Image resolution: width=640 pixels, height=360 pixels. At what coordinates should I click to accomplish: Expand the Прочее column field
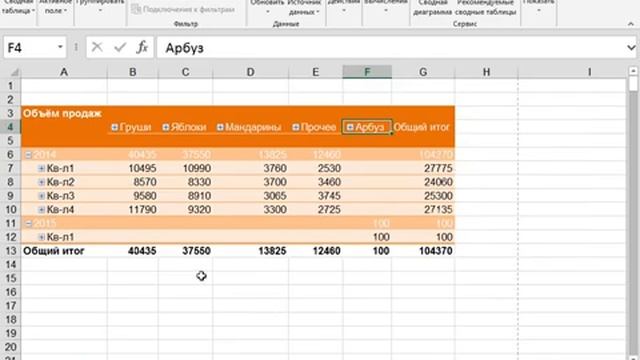point(296,127)
